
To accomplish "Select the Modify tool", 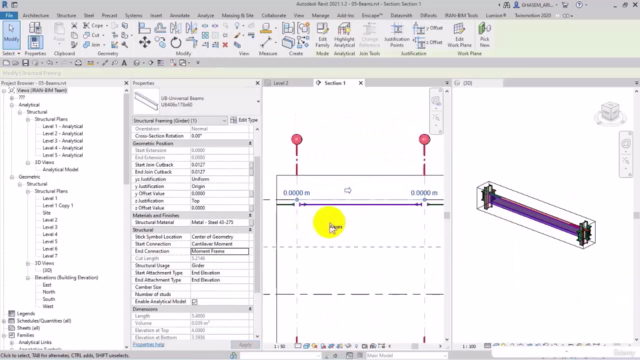I will (11, 33).
